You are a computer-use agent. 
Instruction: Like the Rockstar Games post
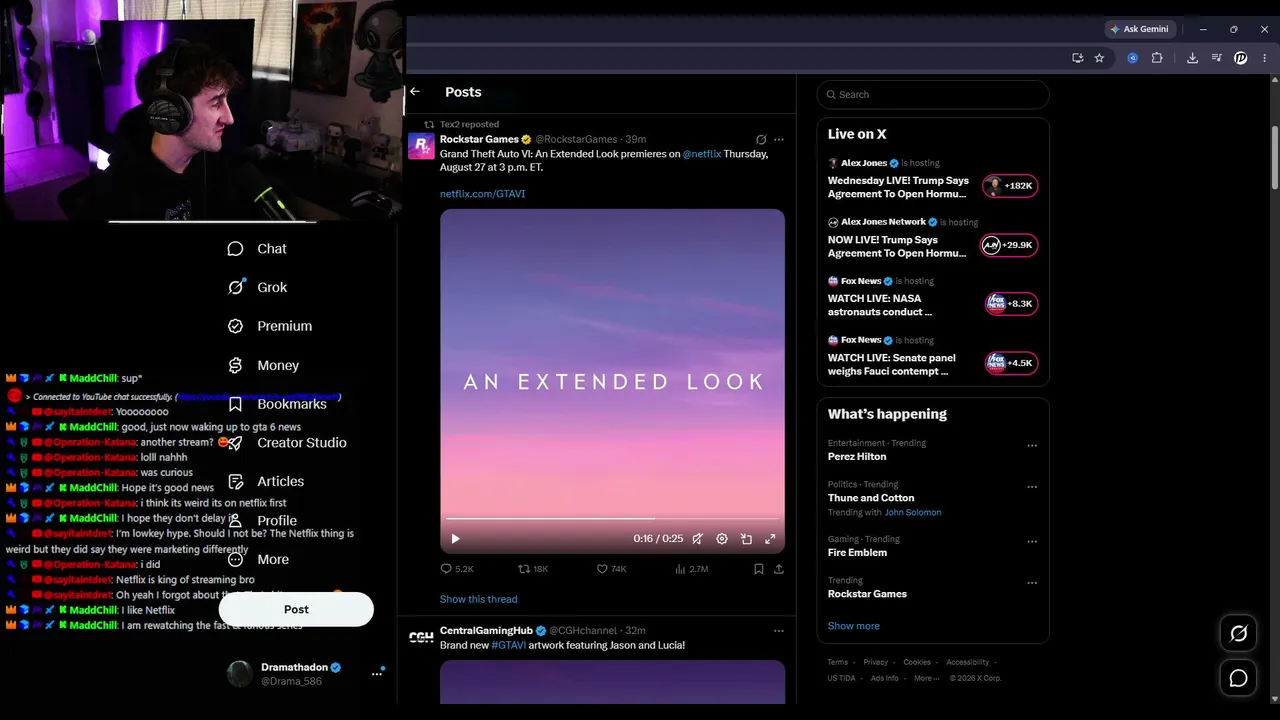(611, 569)
